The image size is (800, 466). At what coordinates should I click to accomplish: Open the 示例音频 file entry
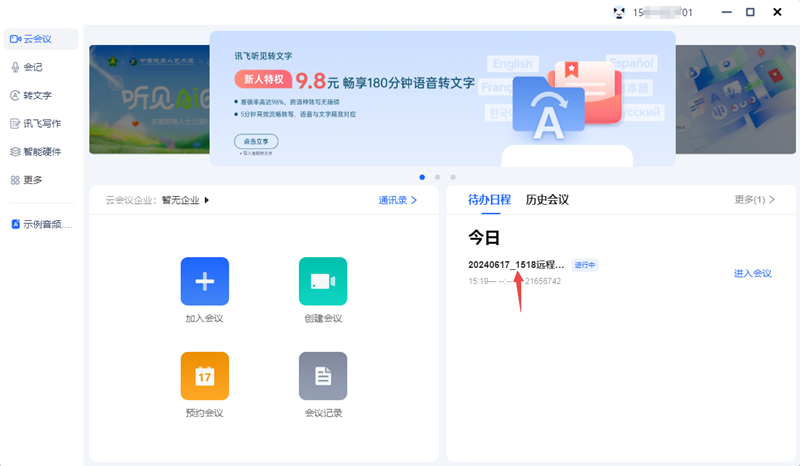click(42, 224)
